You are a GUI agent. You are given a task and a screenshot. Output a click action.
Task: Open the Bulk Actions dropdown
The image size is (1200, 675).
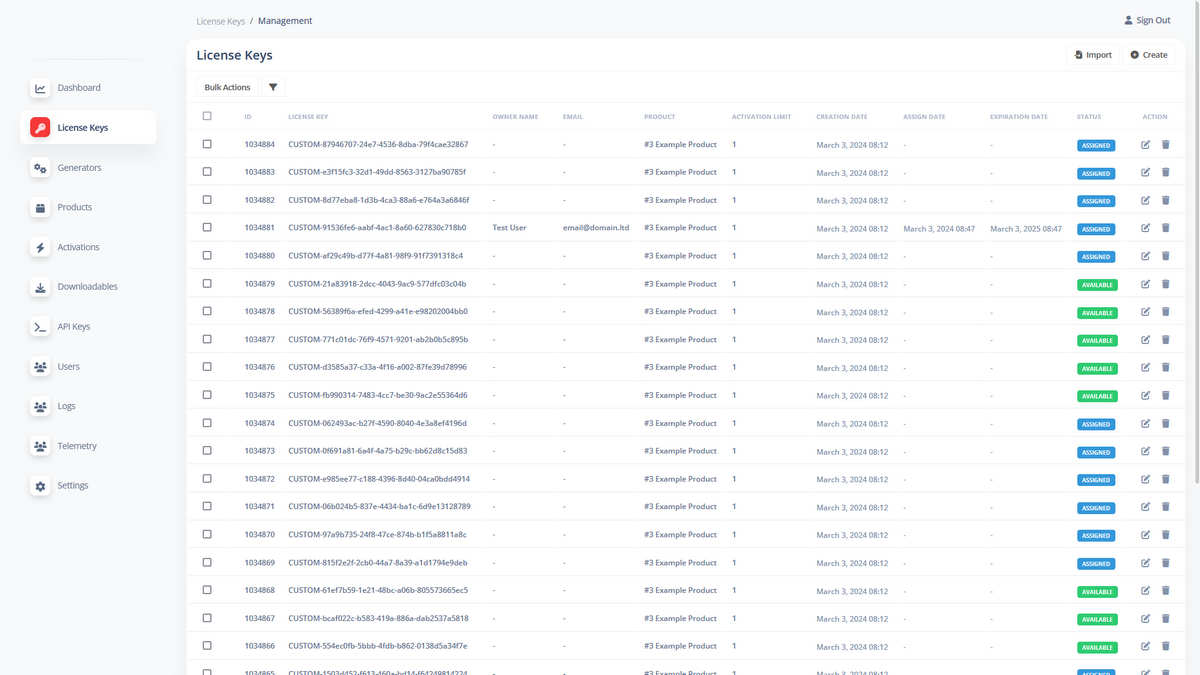[227, 87]
